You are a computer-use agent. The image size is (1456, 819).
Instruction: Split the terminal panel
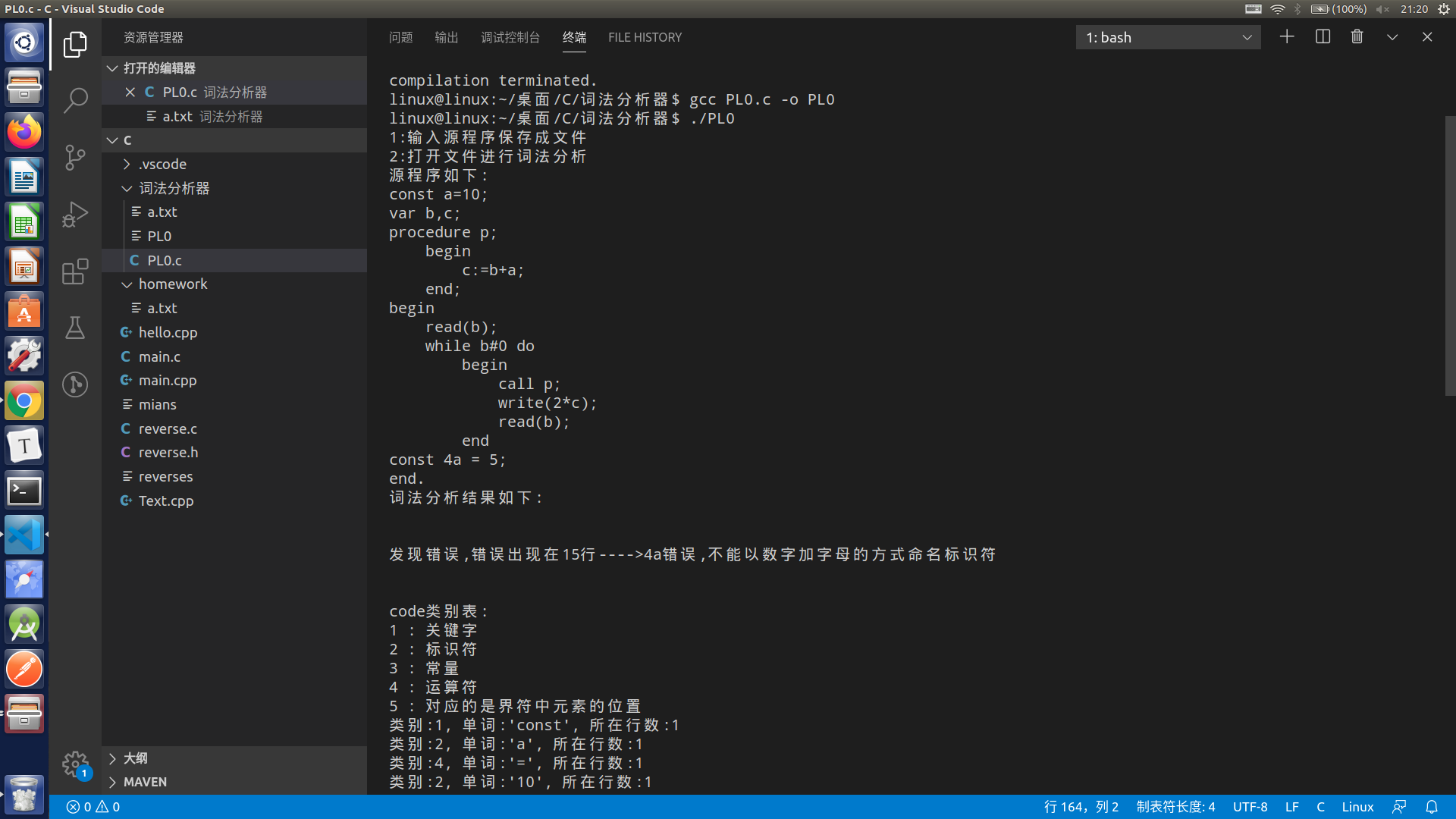pyautogui.click(x=1323, y=37)
